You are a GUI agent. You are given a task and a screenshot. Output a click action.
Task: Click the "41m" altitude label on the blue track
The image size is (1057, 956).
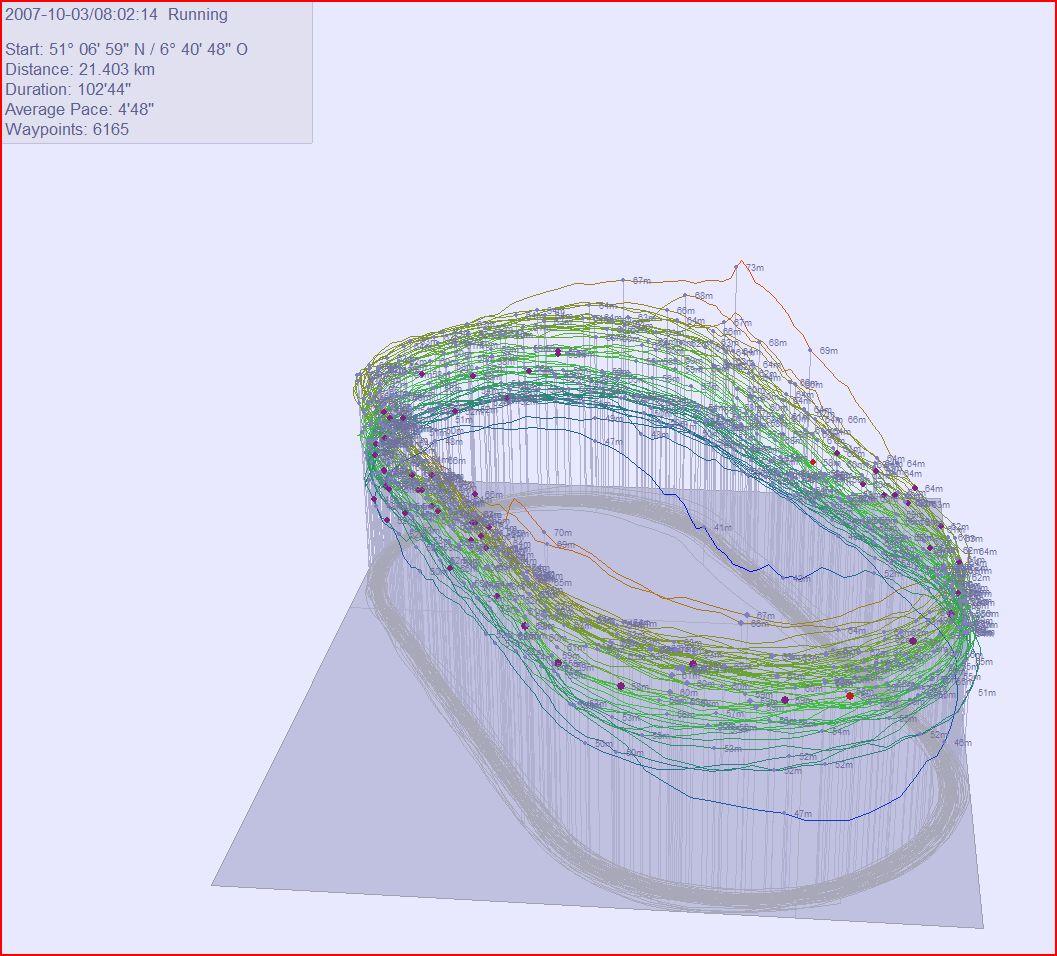[x=723, y=527]
